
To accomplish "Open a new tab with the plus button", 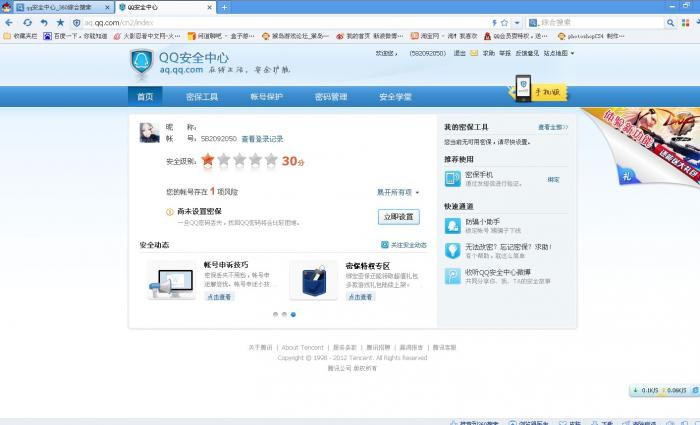I will 224,8.
